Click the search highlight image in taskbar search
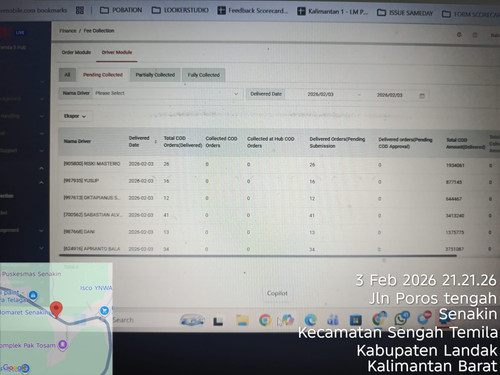The image size is (500, 375). click(192, 320)
